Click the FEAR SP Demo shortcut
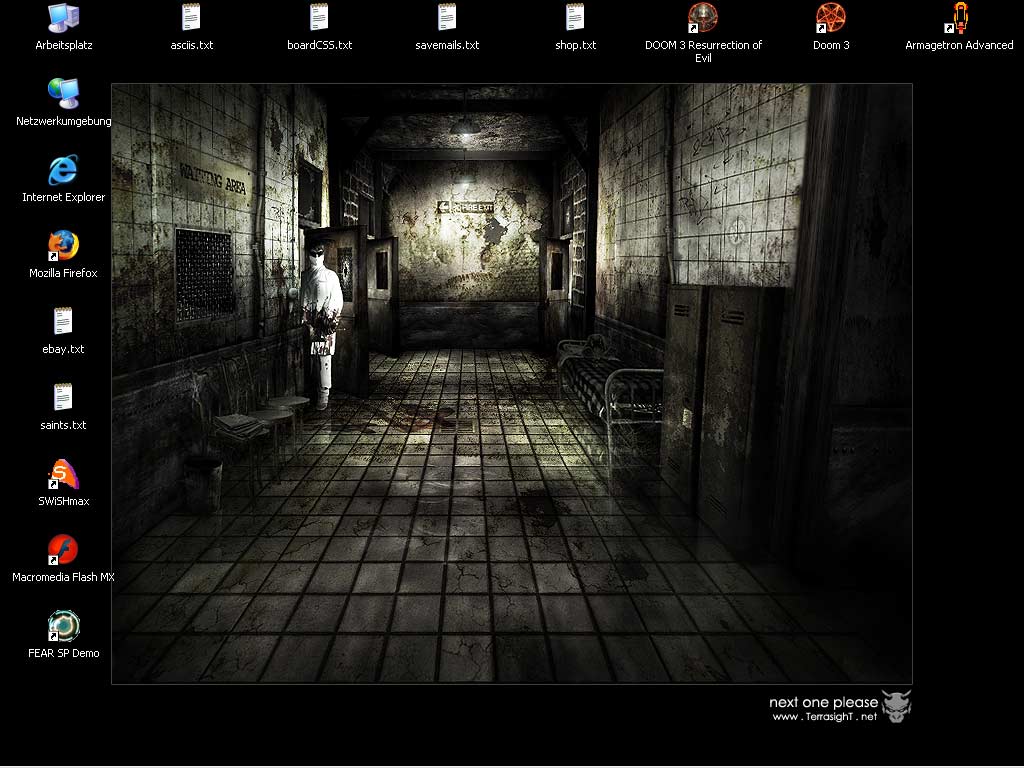Viewport: 1024px width, 768px height. [x=63, y=626]
